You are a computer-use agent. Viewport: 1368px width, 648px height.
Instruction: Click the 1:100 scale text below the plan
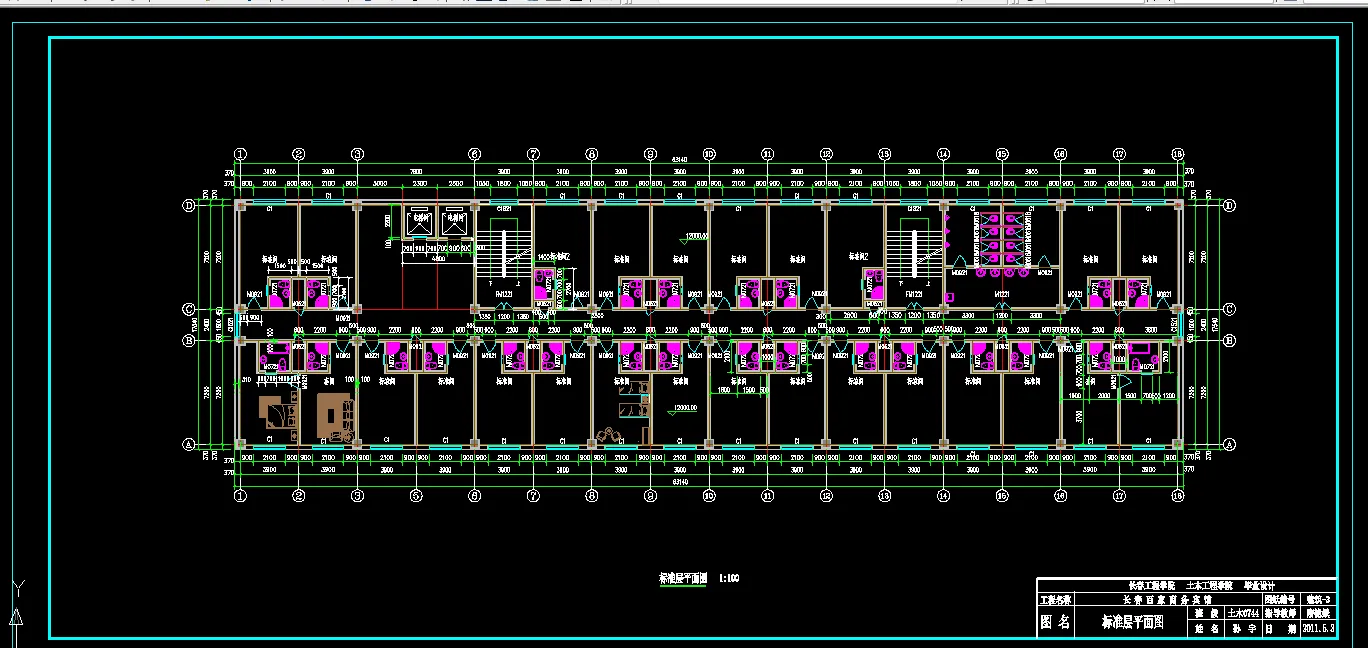tap(729, 578)
